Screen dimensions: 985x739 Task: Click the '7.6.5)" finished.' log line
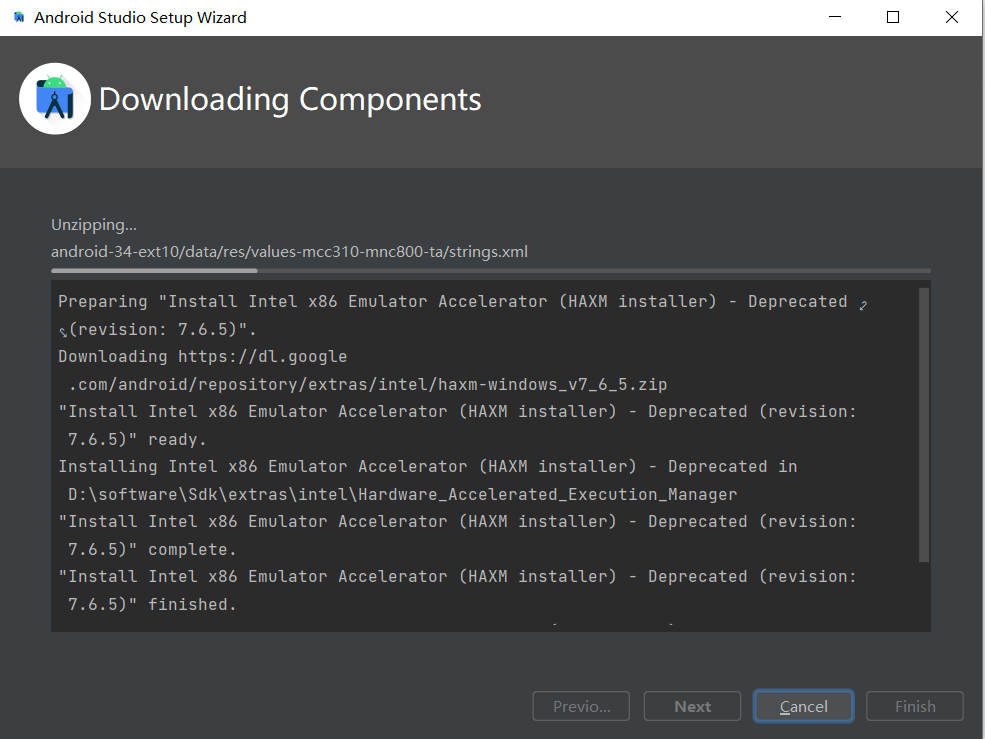coord(152,605)
